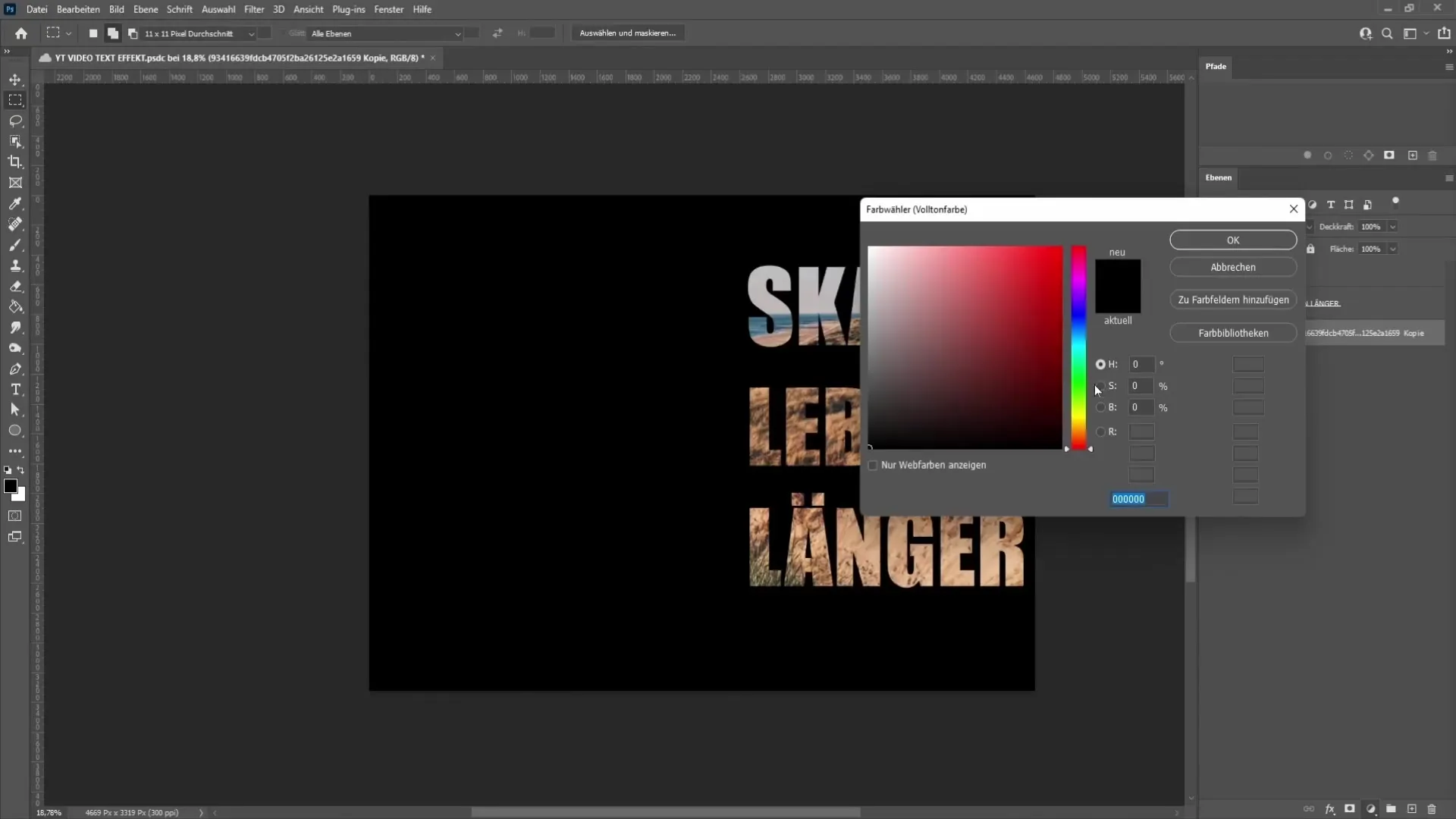1456x819 pixels.
Task: Select the Path Selection tool
Action: 15,409
